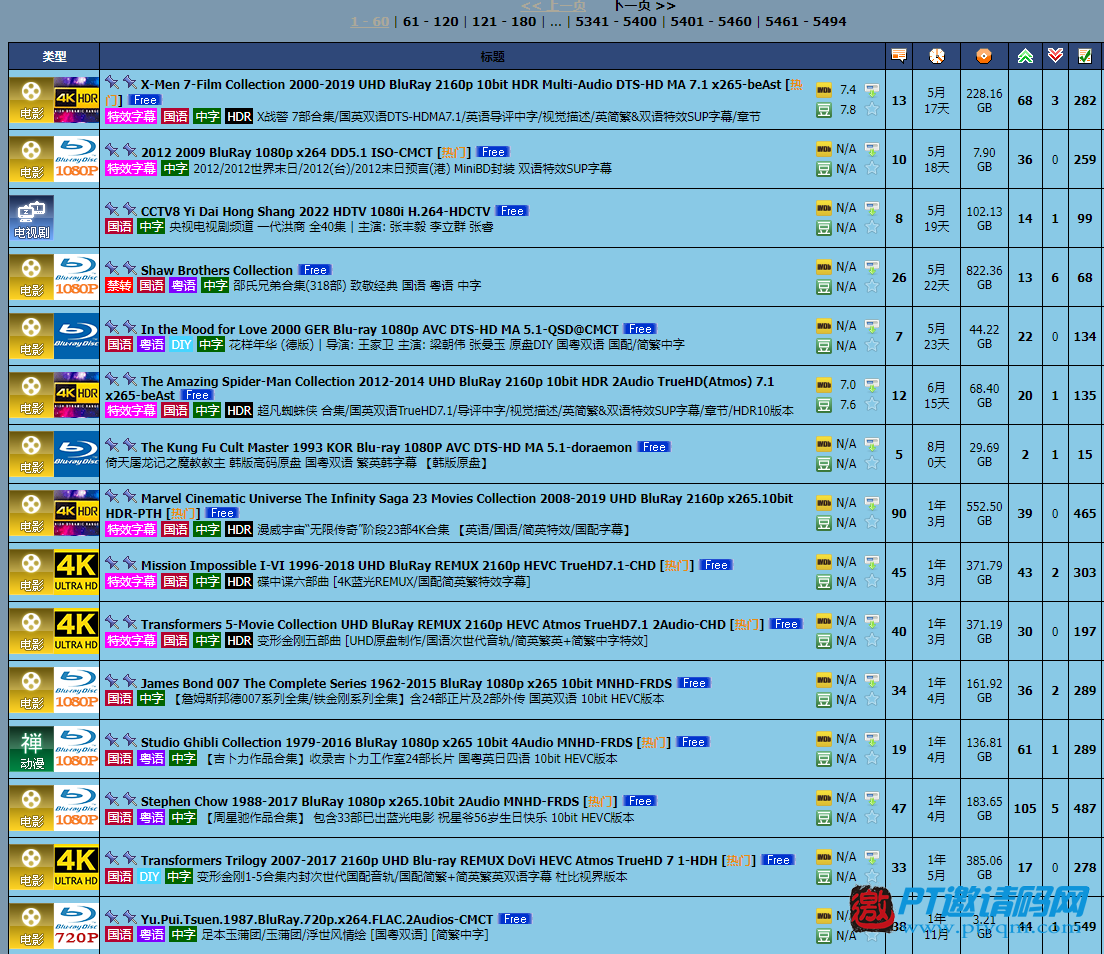Toggle bookmark star for Studio Ghibli Collection

click(872, 758)
